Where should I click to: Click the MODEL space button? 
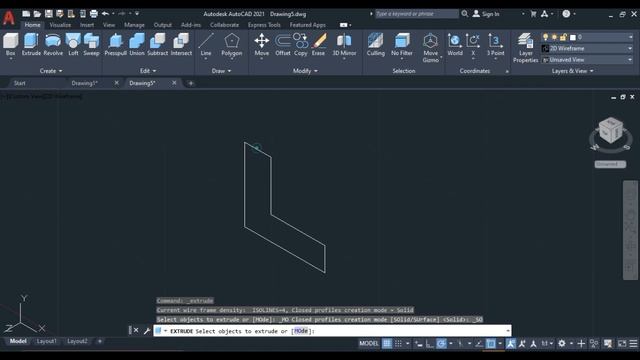click(x=369, y=344)
